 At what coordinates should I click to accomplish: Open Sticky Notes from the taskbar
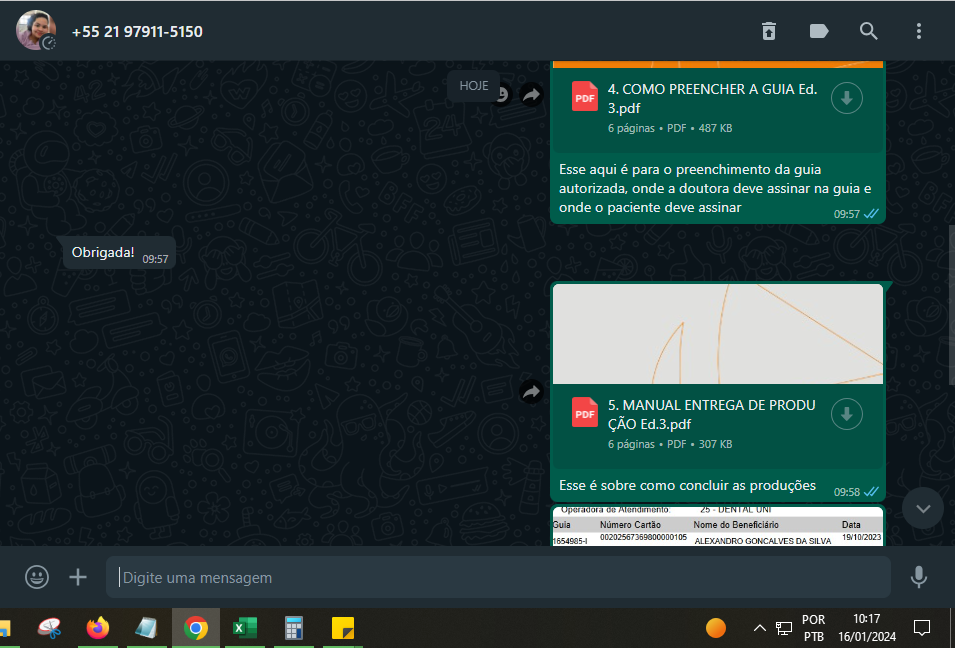(343, 628)
